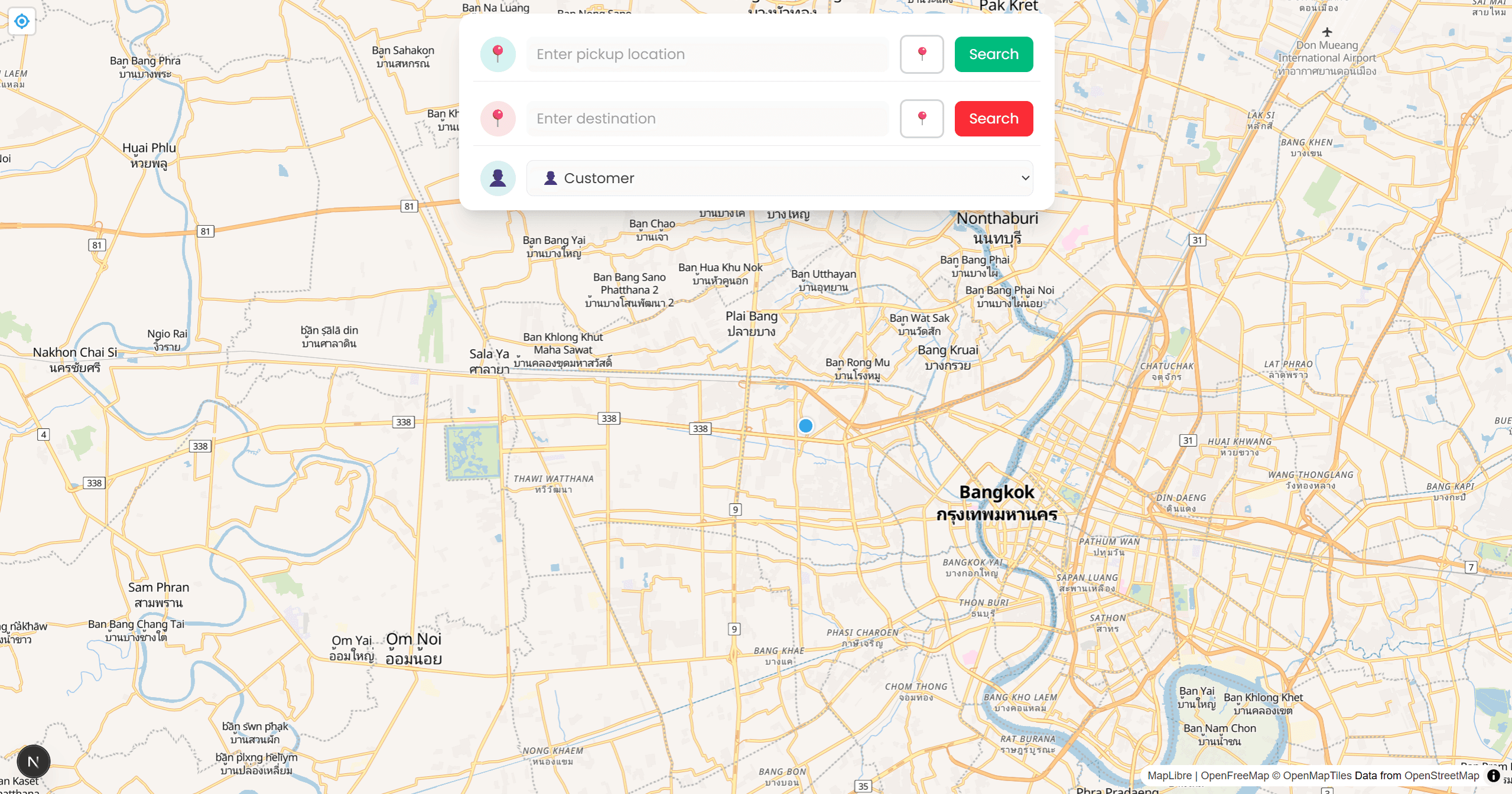
Task: Click the Sam Phran map label
Action: click(x=159, y=595)
